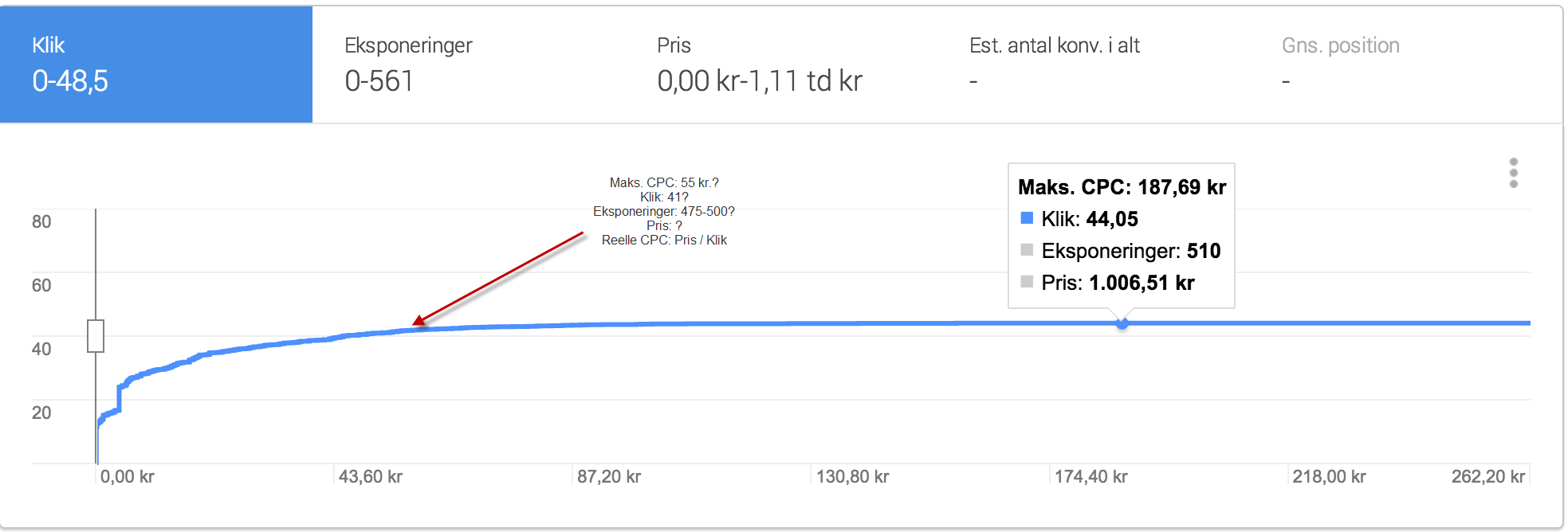Image resolution: width=1568 pixels, height=532 pixels.
Task: Show the Est. antal konv. i alt tab
Action: tap(1094, 65)
